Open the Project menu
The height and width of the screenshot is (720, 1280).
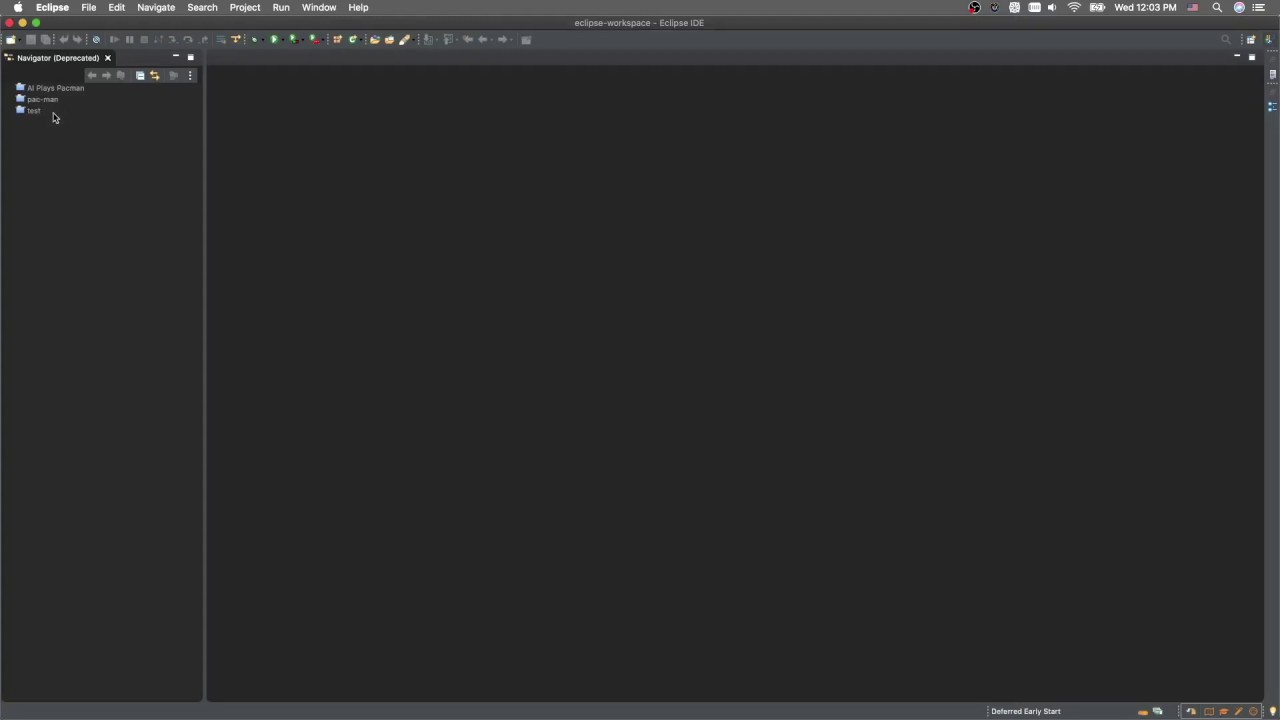245,7
